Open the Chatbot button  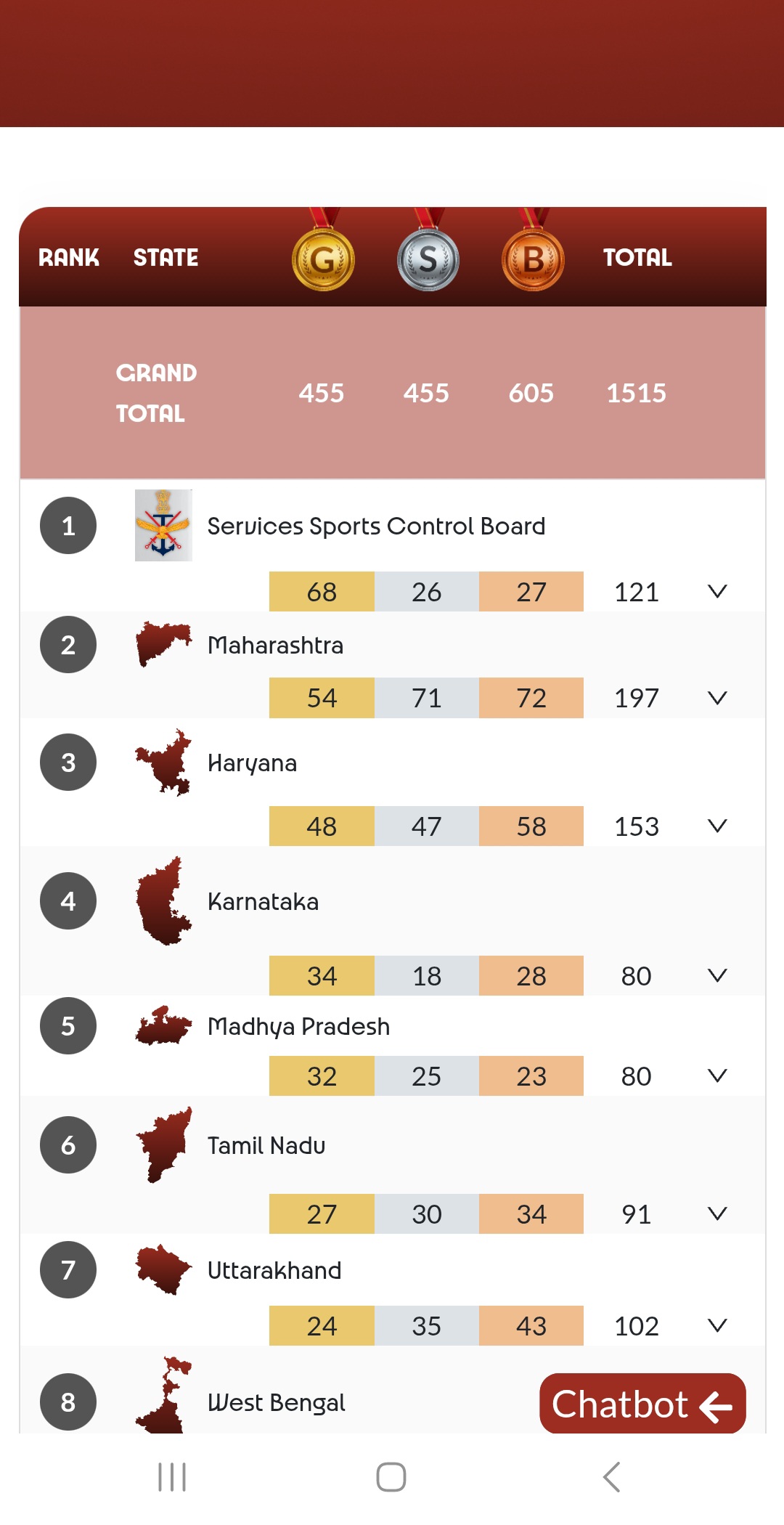pyautogui.click(x=642, y=1404)
